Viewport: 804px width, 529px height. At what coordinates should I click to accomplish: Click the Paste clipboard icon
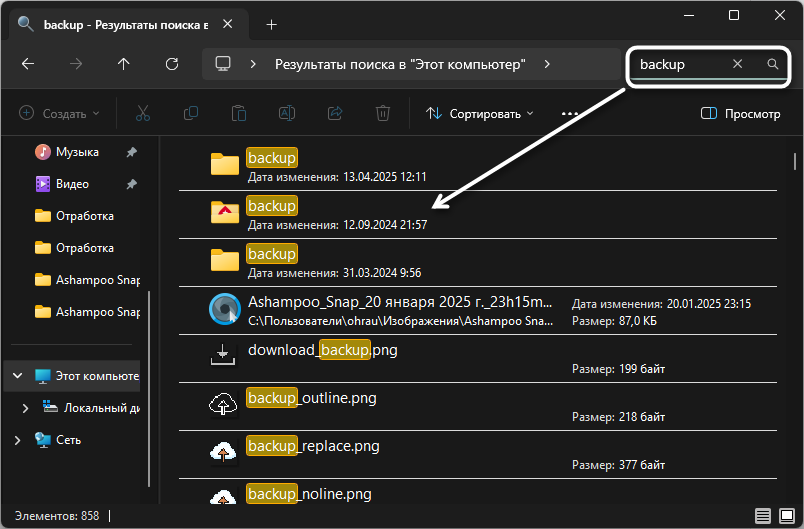pyautogui.click(x=238, y=114)
